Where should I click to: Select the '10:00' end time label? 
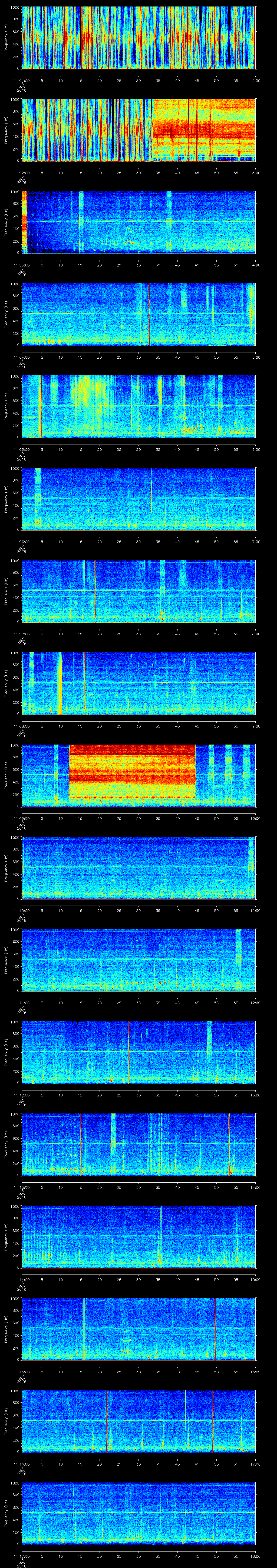tap(255, 818)
